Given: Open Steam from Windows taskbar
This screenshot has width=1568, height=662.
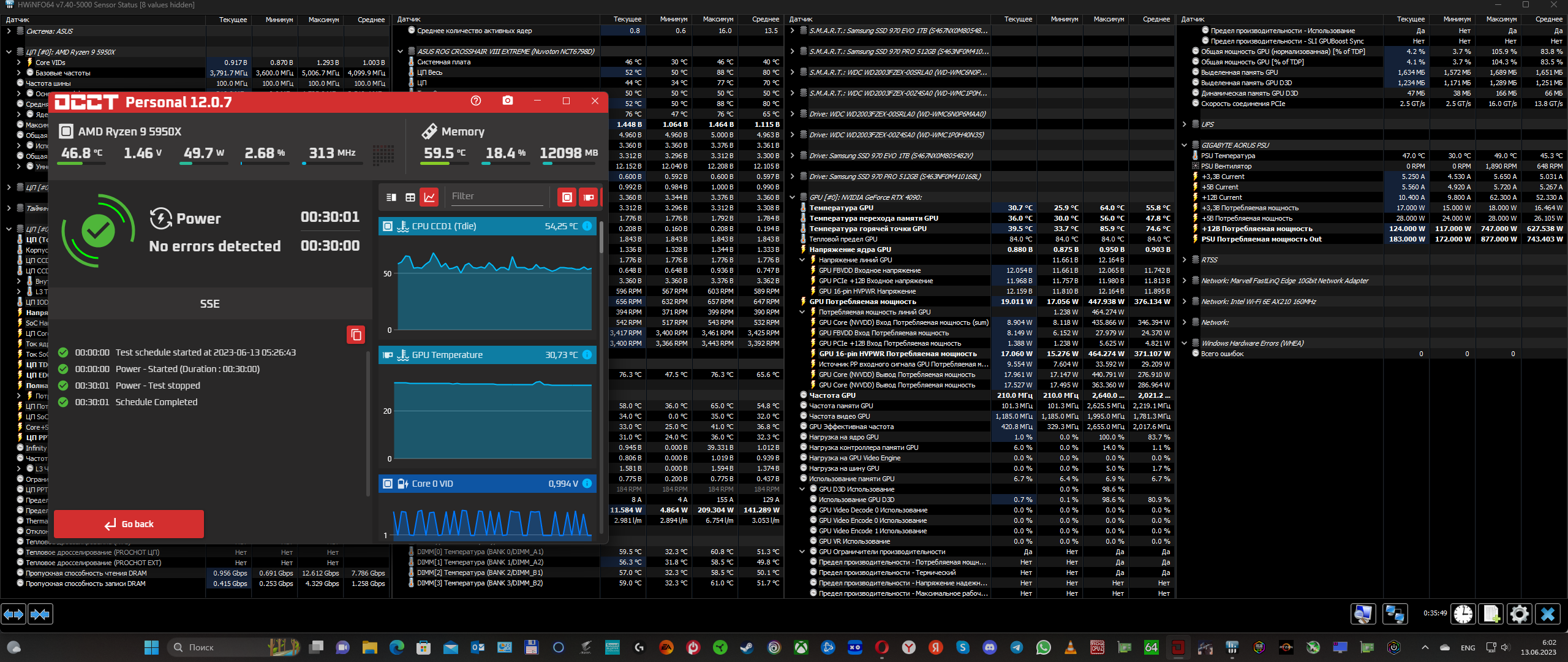Looking at the screenshot, I should click(x=747, y=647).
